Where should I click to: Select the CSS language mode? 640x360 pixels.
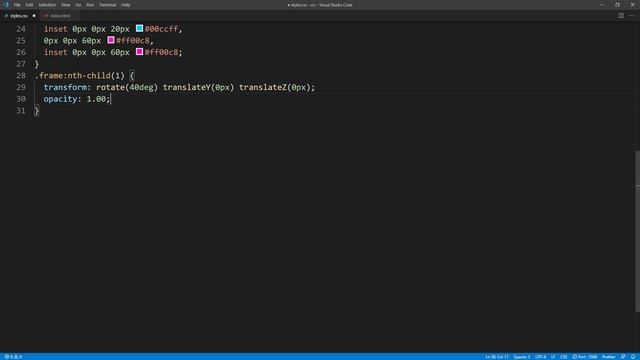[x=564, y=357]
